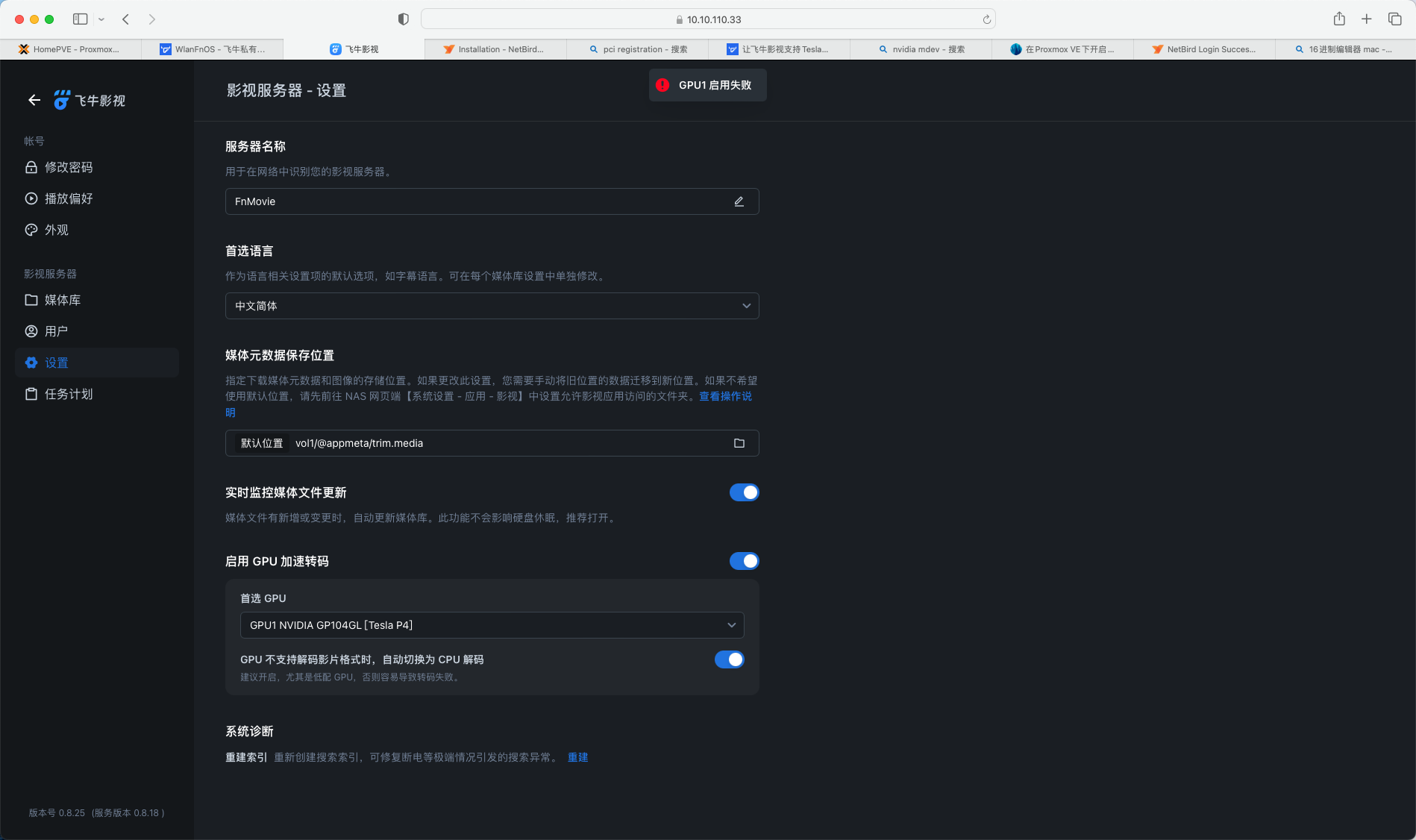
Task: Click the gear icon of 设置
Action: point(31,363)
